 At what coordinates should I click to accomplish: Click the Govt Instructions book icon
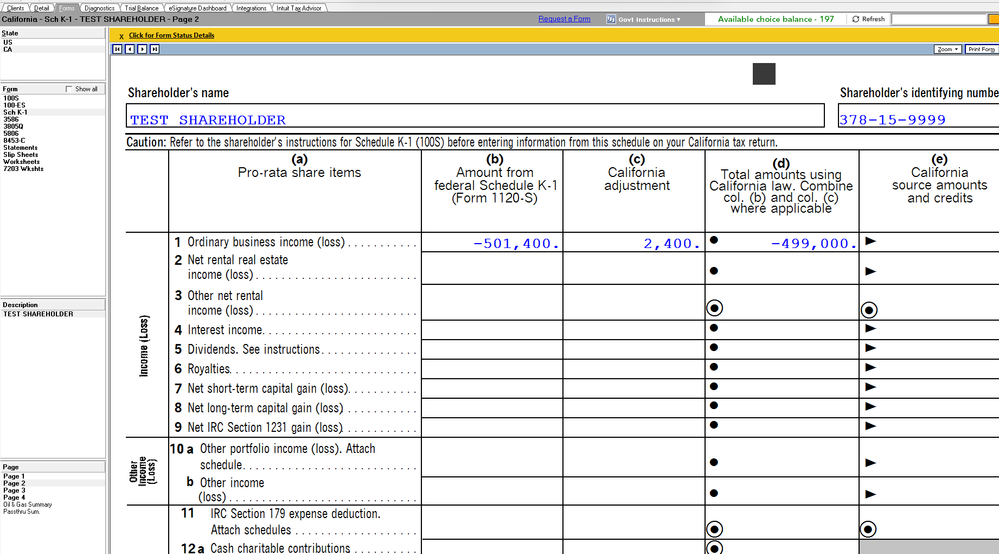(610, 19)
